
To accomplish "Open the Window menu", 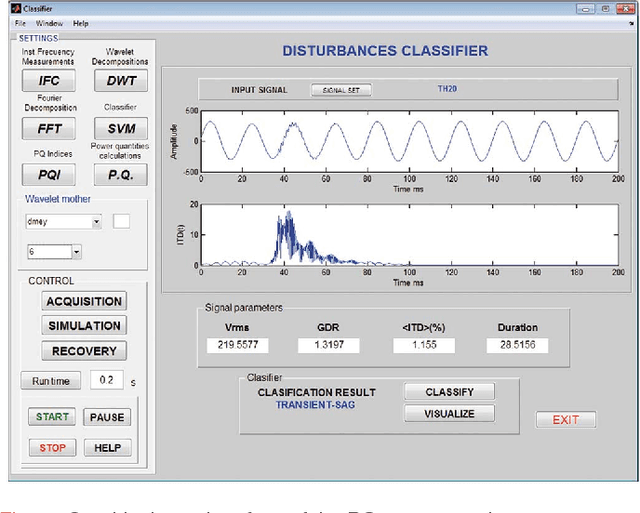I will pos(49,23).
